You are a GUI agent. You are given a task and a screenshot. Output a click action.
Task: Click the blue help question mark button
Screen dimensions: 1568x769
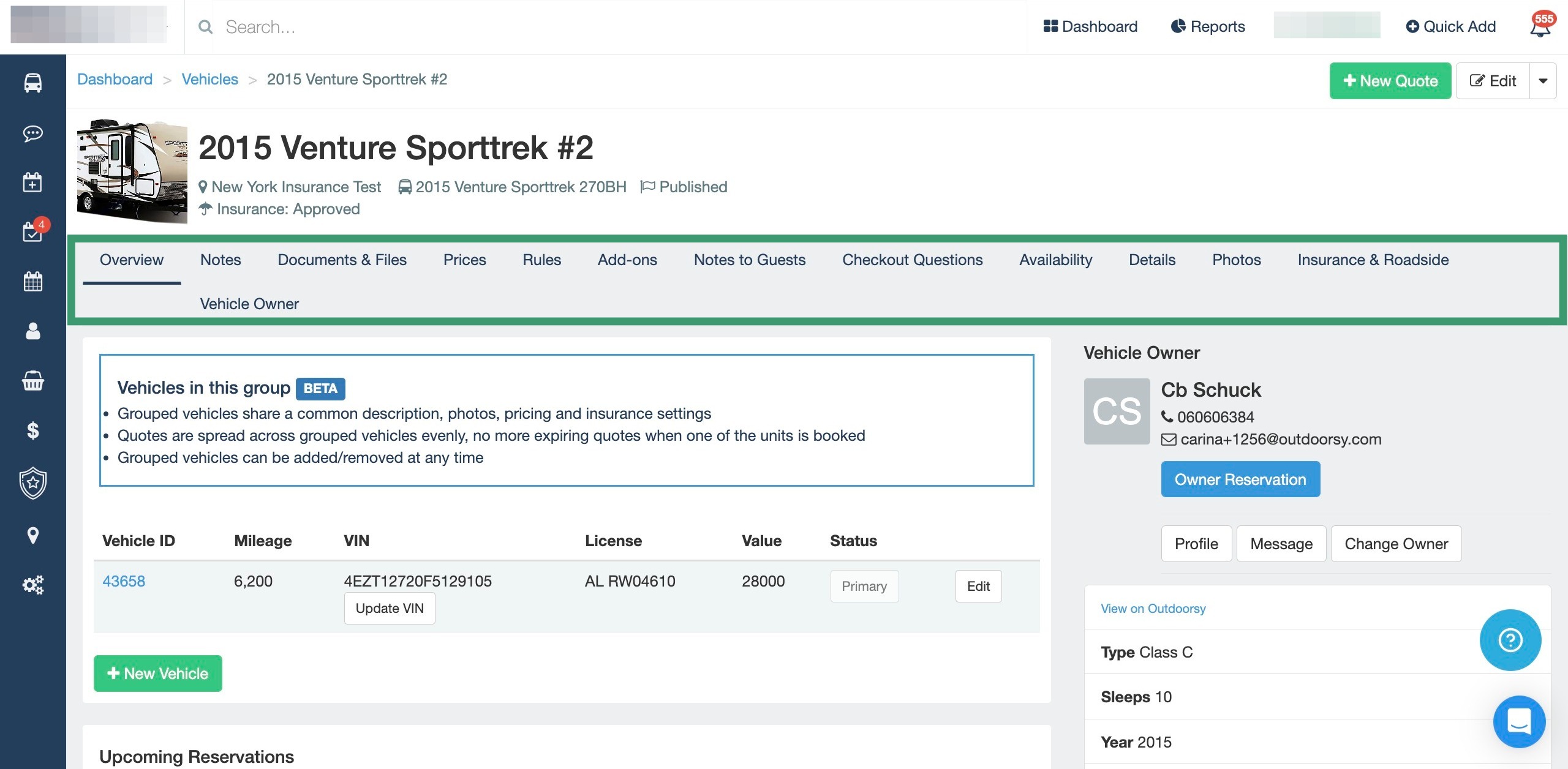point(1510,640)
